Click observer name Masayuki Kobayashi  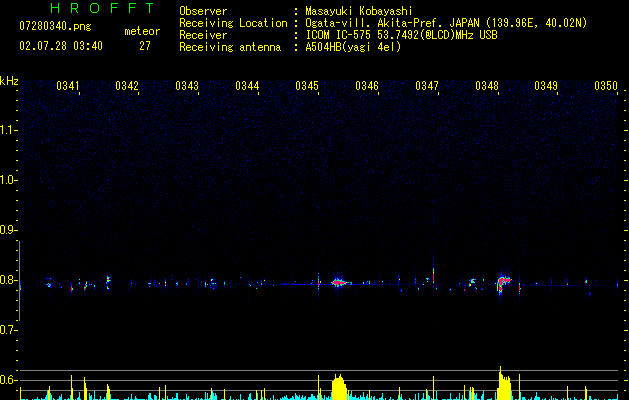(359, 11)
